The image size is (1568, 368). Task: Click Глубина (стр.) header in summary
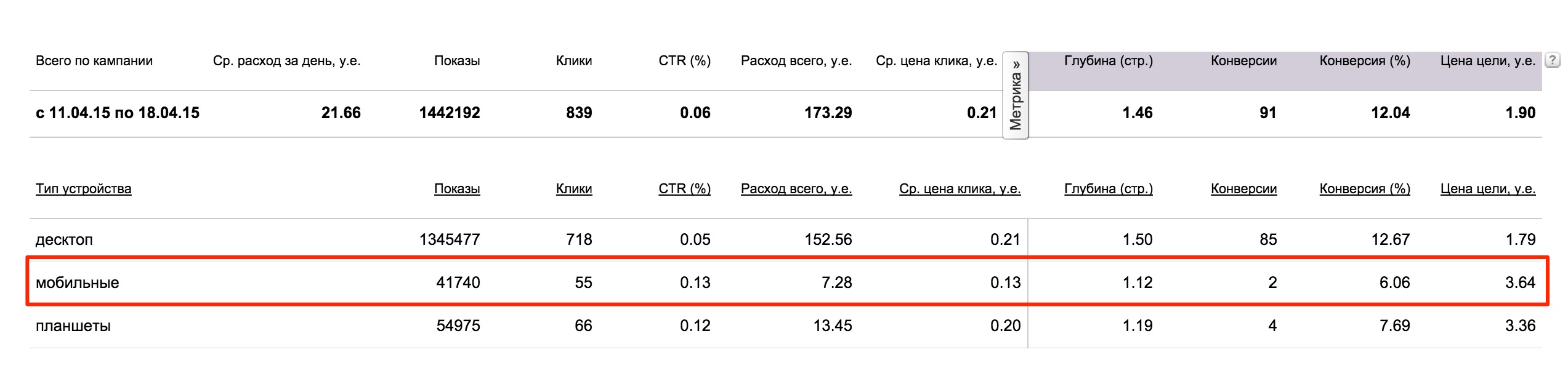[1109, 61]
